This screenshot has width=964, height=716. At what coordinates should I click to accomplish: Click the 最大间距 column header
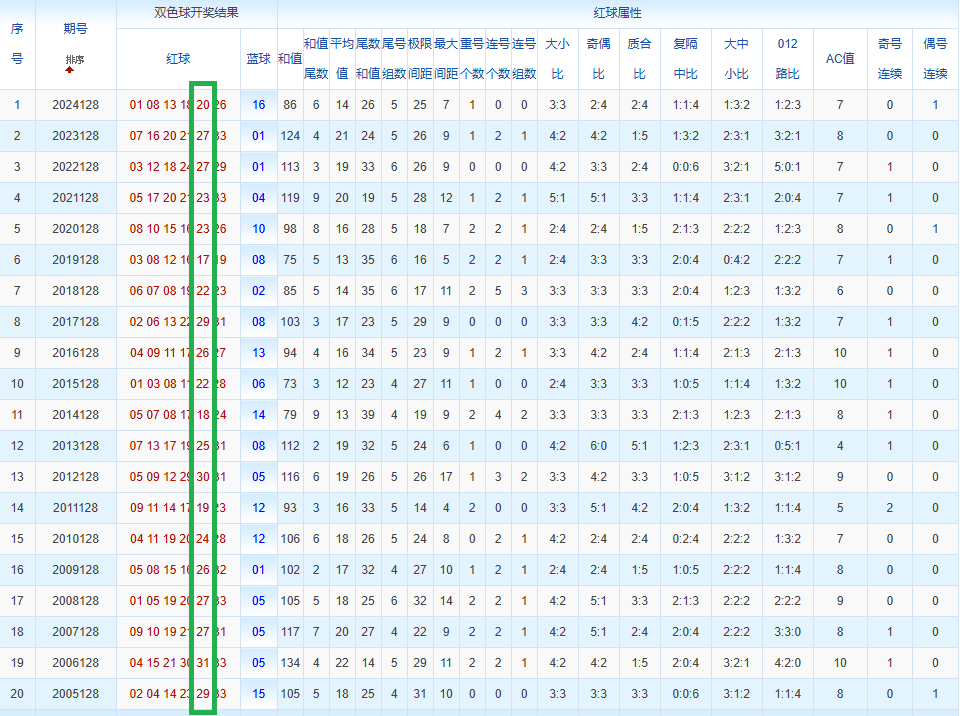coord(446,59)
